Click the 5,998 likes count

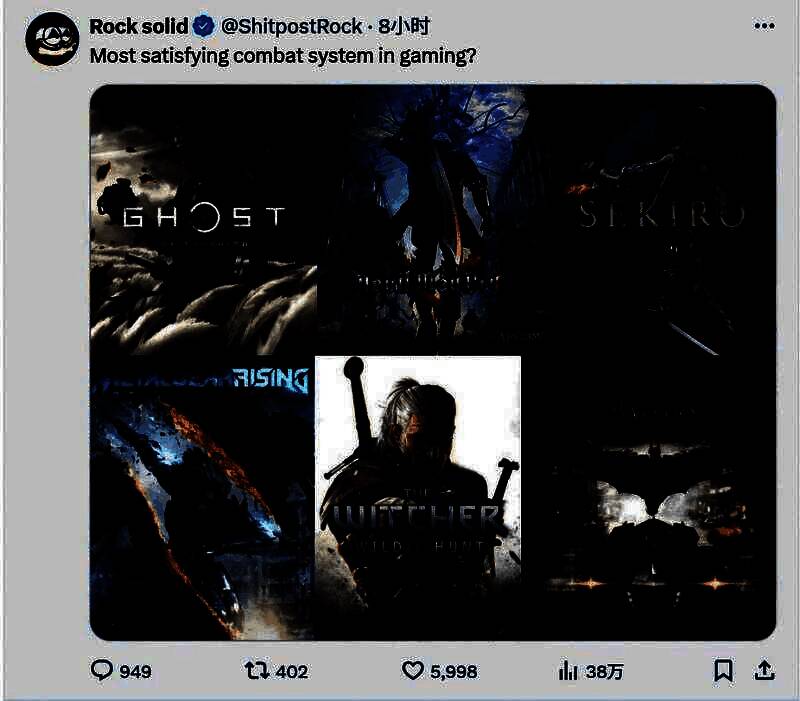tap(454, 672)
